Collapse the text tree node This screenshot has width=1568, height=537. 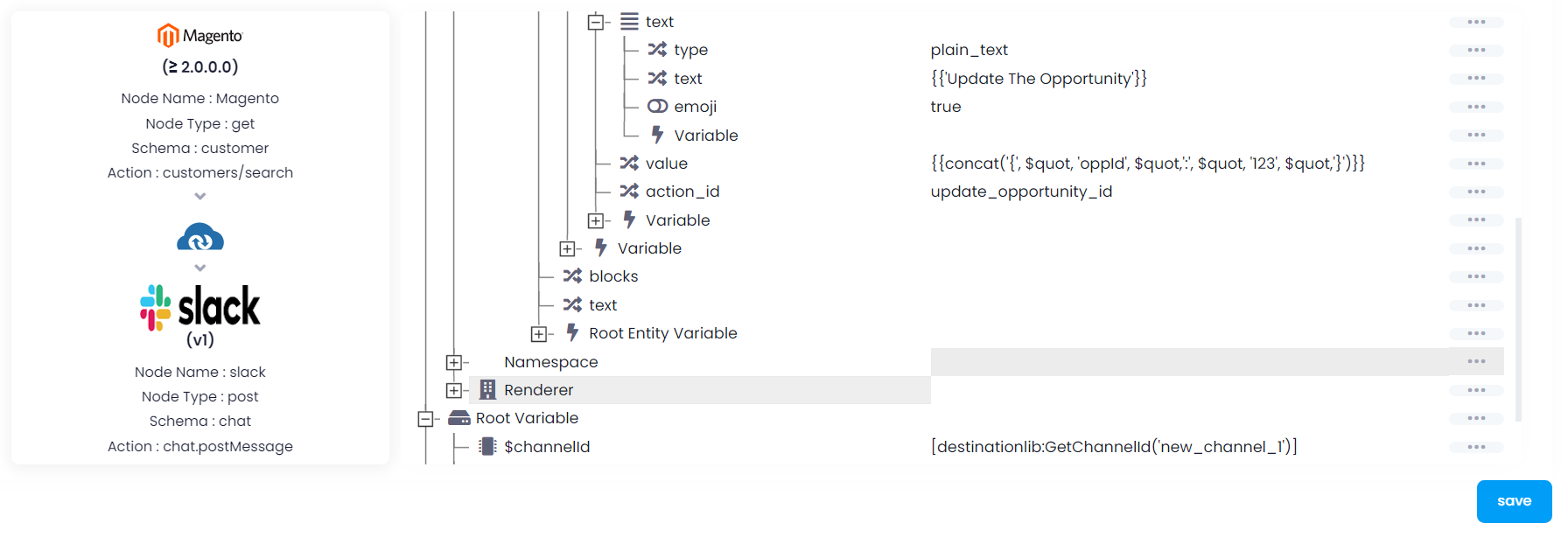[598, 21]
